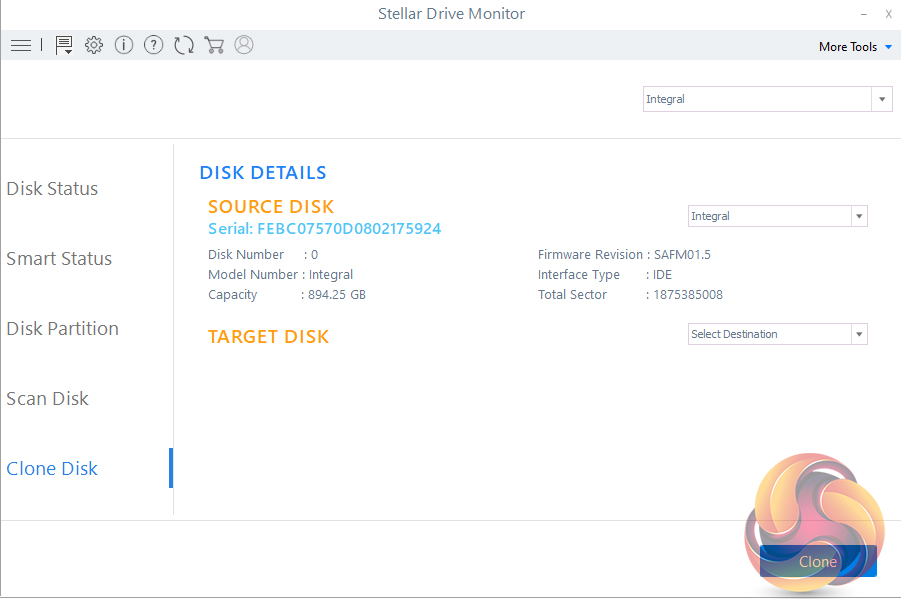Select Disk Partition in the sidebar
Screen dimensions: 902x599
(62, 328)
